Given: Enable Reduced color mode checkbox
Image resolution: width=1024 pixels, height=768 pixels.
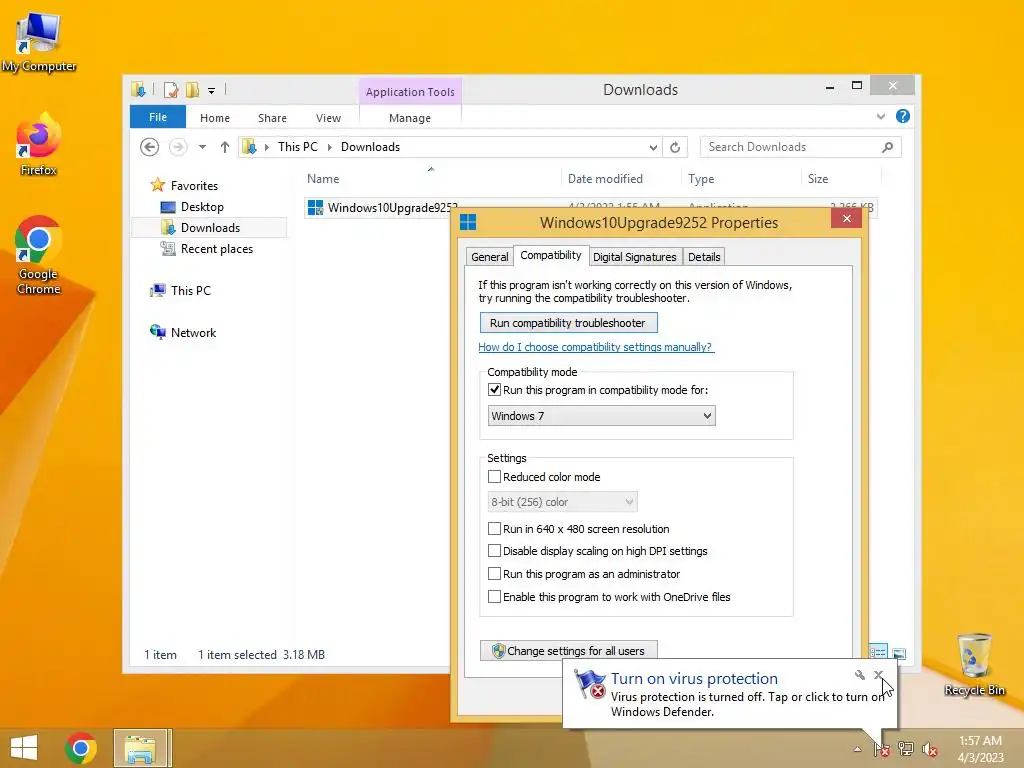Looking at the screenshot, I should pyautogui.click(x=494, y=477).
